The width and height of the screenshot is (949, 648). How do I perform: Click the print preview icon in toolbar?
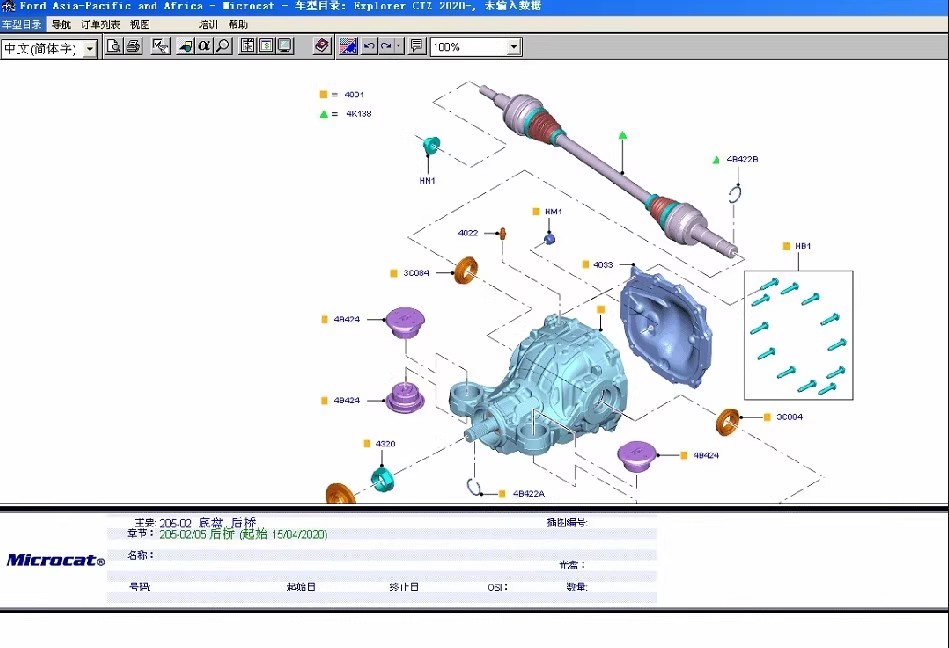[x=114, y=46]
